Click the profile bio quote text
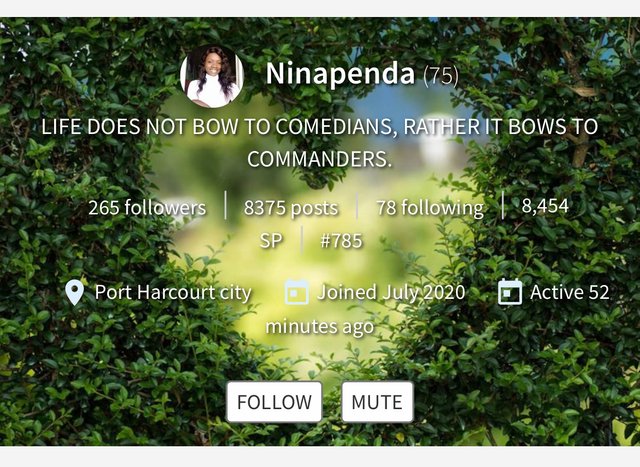Viewport: 640px width, 467px height. point(320,142)
